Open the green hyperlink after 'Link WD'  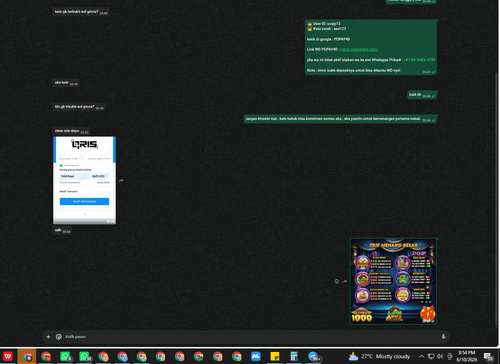pyautogui.click(x=359, y=49)
